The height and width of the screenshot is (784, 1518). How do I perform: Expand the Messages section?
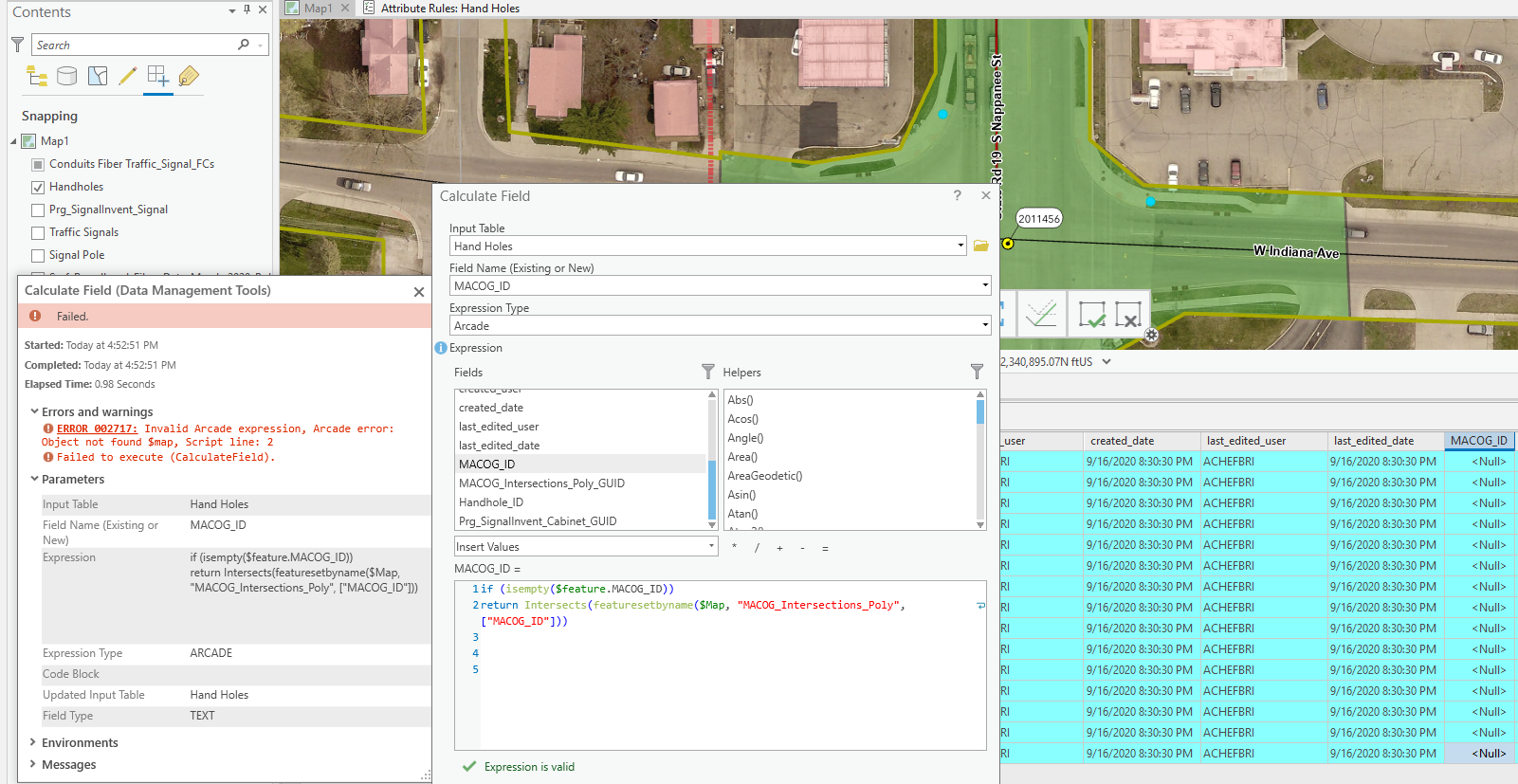(33, 764)
